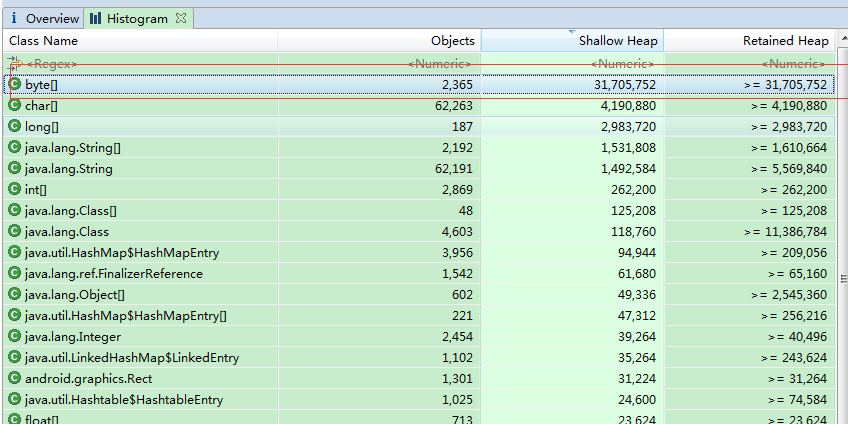Select the Histogram tab

139,18
